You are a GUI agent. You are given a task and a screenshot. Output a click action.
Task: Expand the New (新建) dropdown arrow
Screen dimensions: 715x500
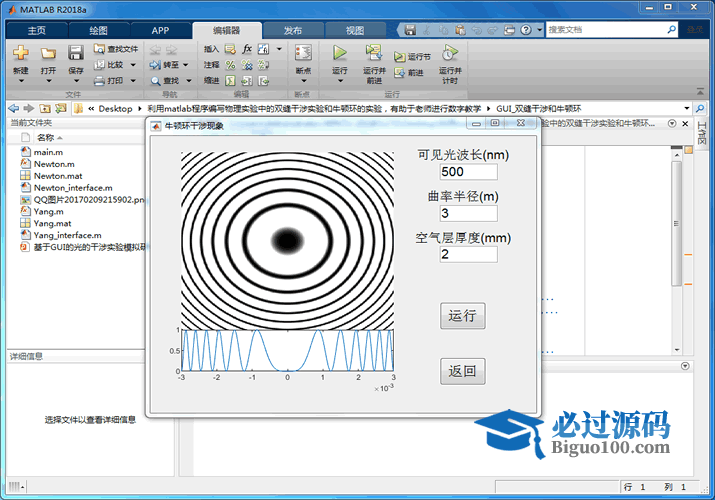tap(21, 81)
